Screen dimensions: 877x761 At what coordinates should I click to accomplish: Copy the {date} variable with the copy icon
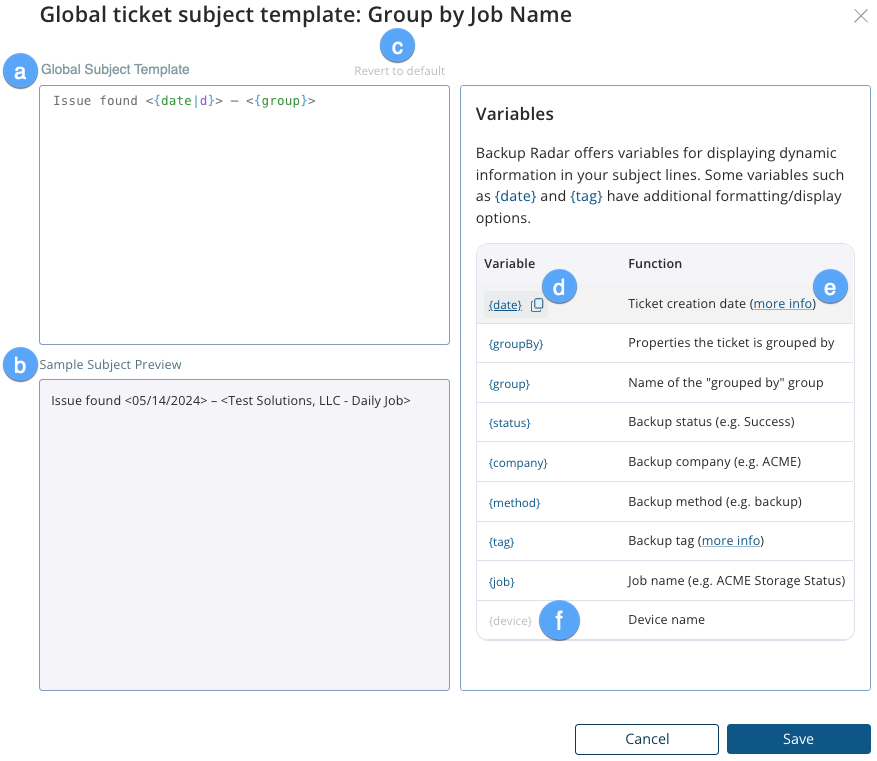[x=537, y=305]
